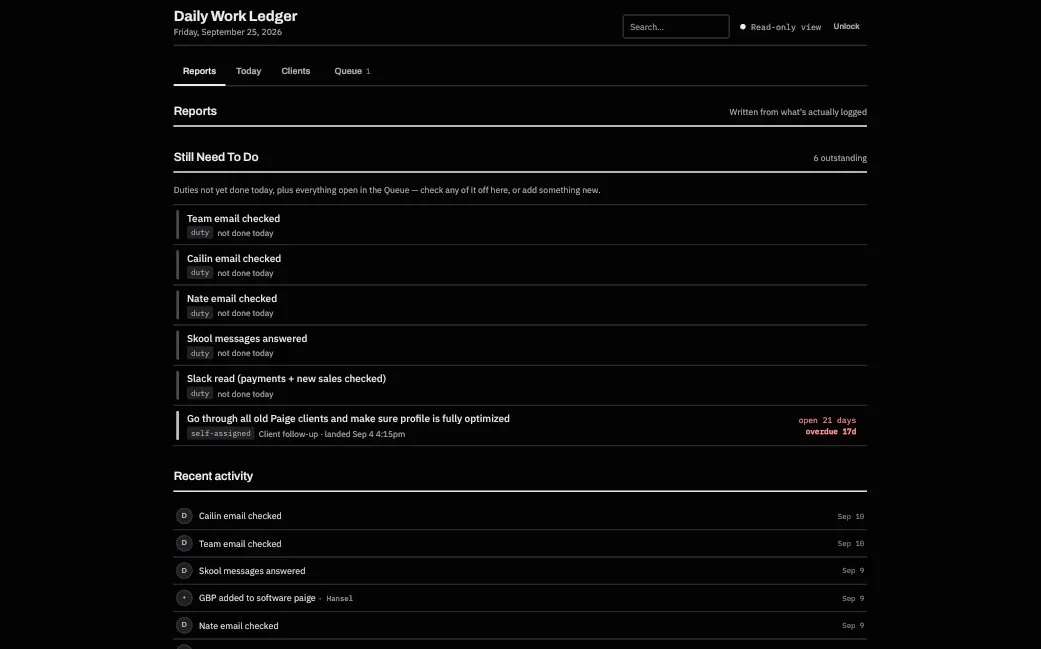Click the date 'Friday, September 25, 2026'
The height and width of the screenshot is (649, 1041).
point(228,32)
